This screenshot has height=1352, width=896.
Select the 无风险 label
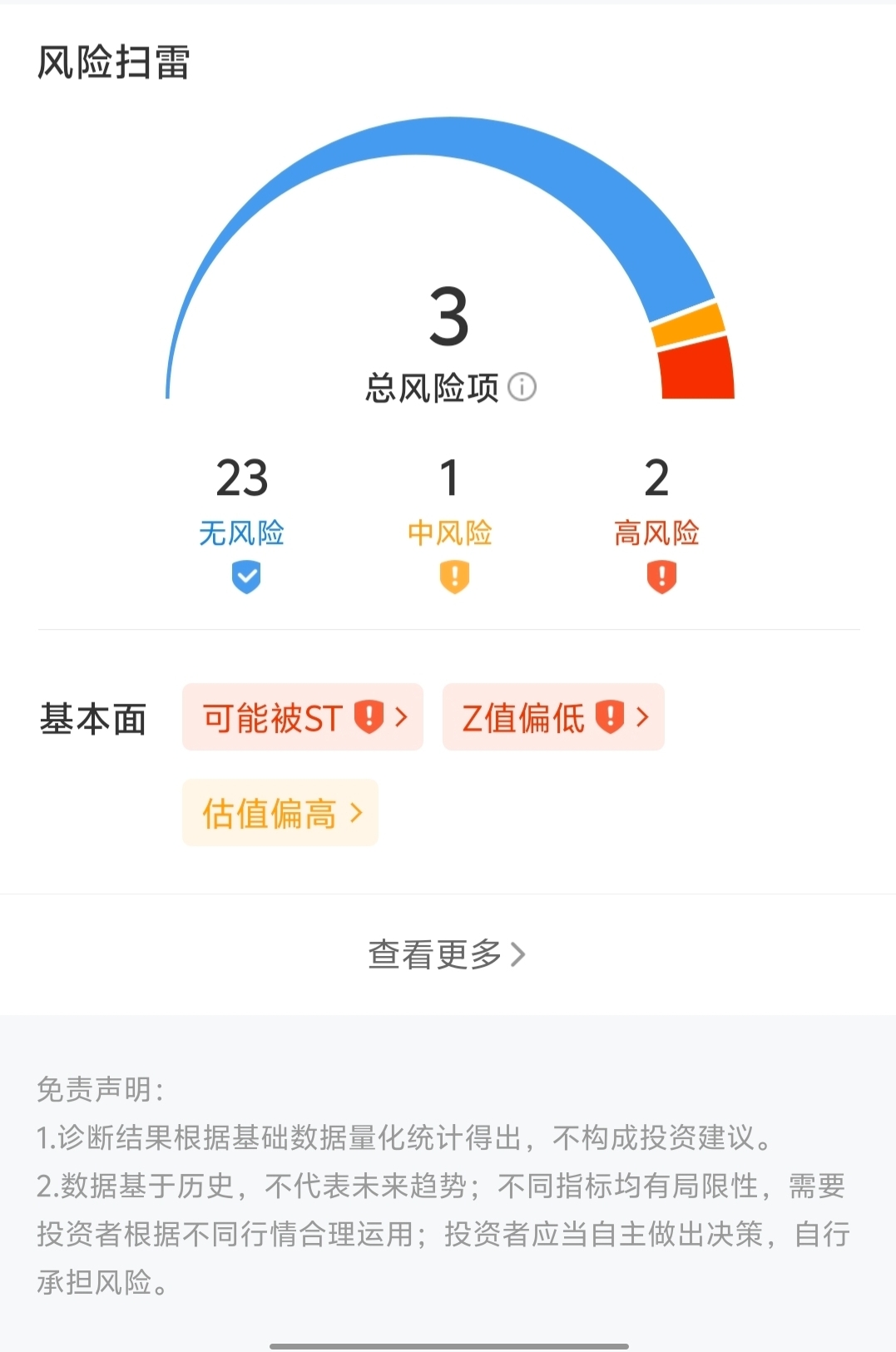click(x=241, y=532)
